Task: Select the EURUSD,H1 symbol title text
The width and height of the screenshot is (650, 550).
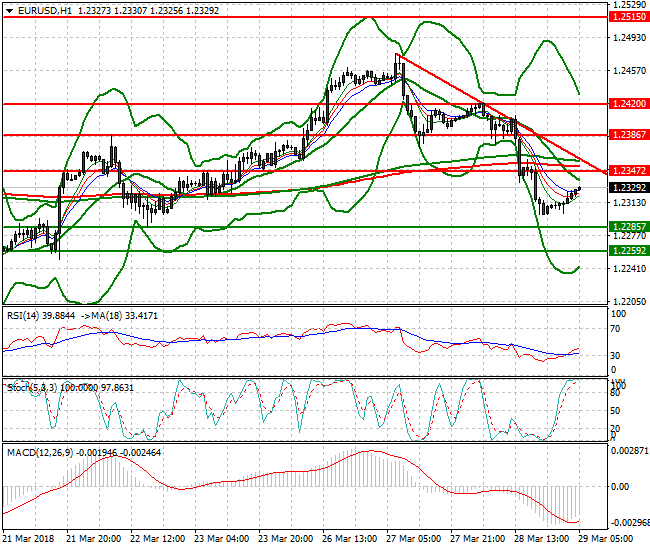Action: pyautogui.click(x=45, y=11)
